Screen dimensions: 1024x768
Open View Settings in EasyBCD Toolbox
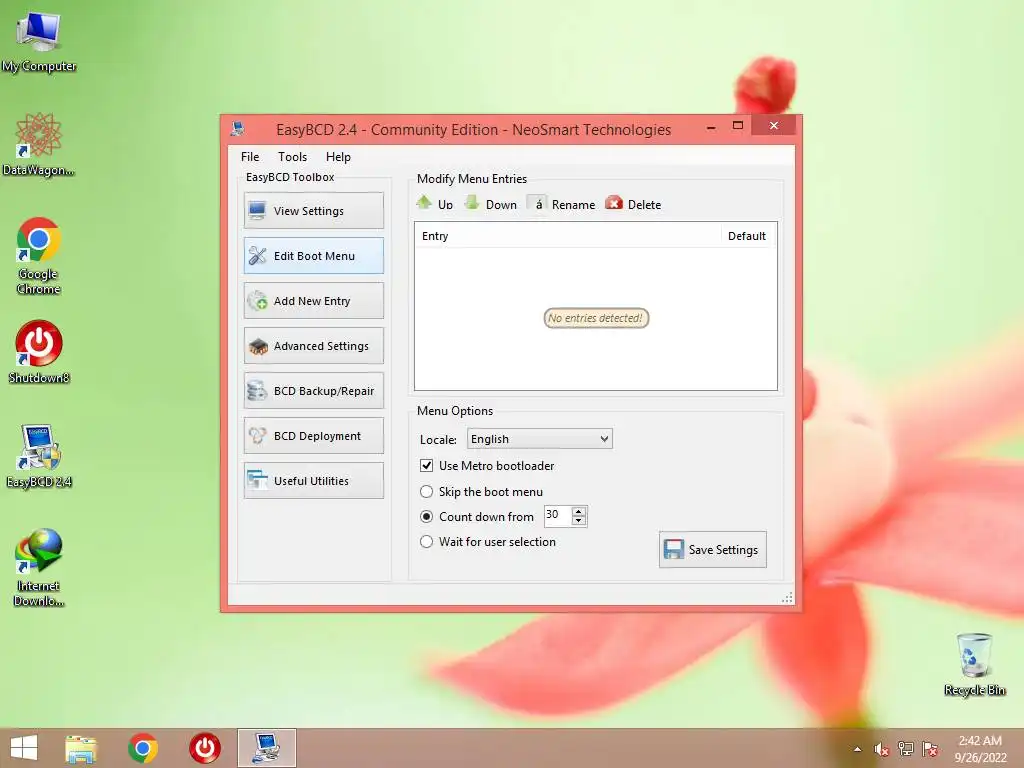coord(313,210)
